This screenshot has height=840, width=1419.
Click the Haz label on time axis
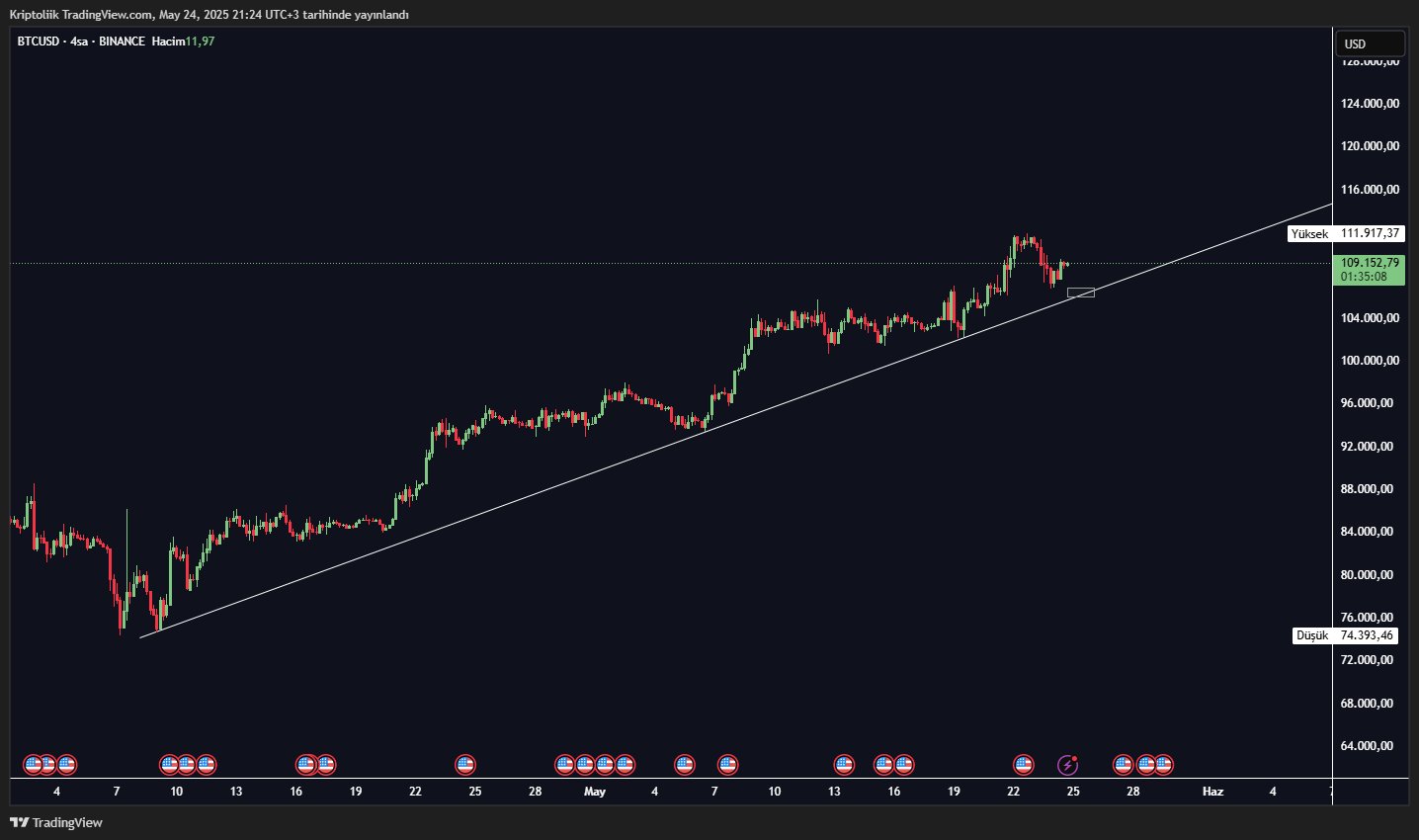[1212, 792]
